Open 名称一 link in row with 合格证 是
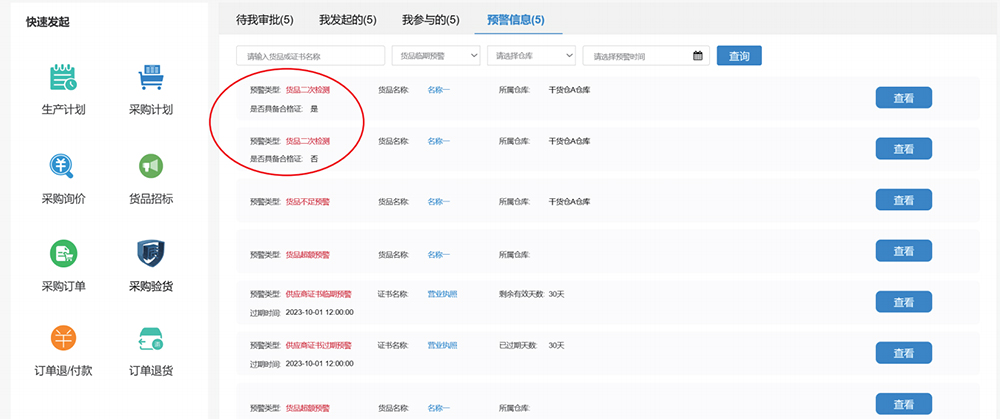This screenshot has height=419, width=1000. pyautogui.click(x=438, y=90)
